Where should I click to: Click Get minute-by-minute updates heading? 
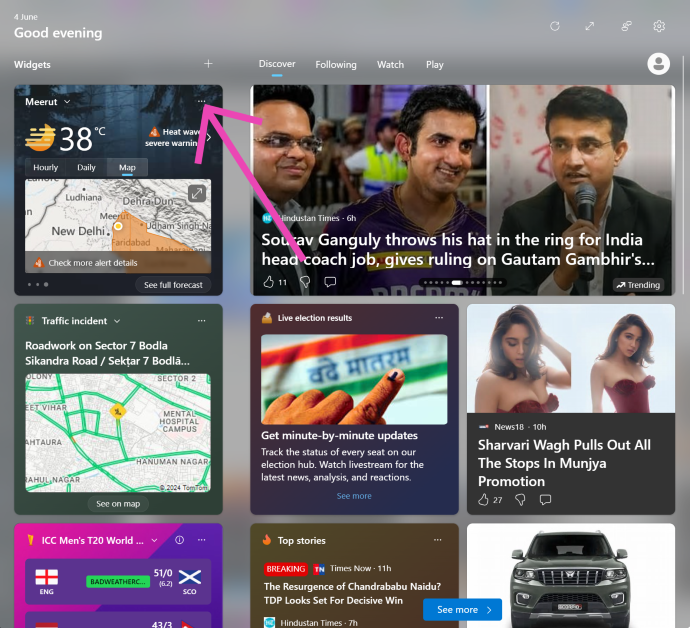(339, 435)
